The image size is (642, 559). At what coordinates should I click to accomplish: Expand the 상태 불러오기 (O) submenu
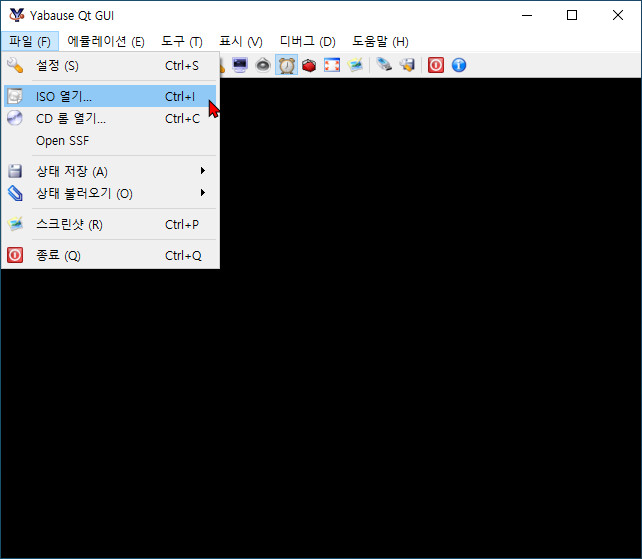point(110,193)
